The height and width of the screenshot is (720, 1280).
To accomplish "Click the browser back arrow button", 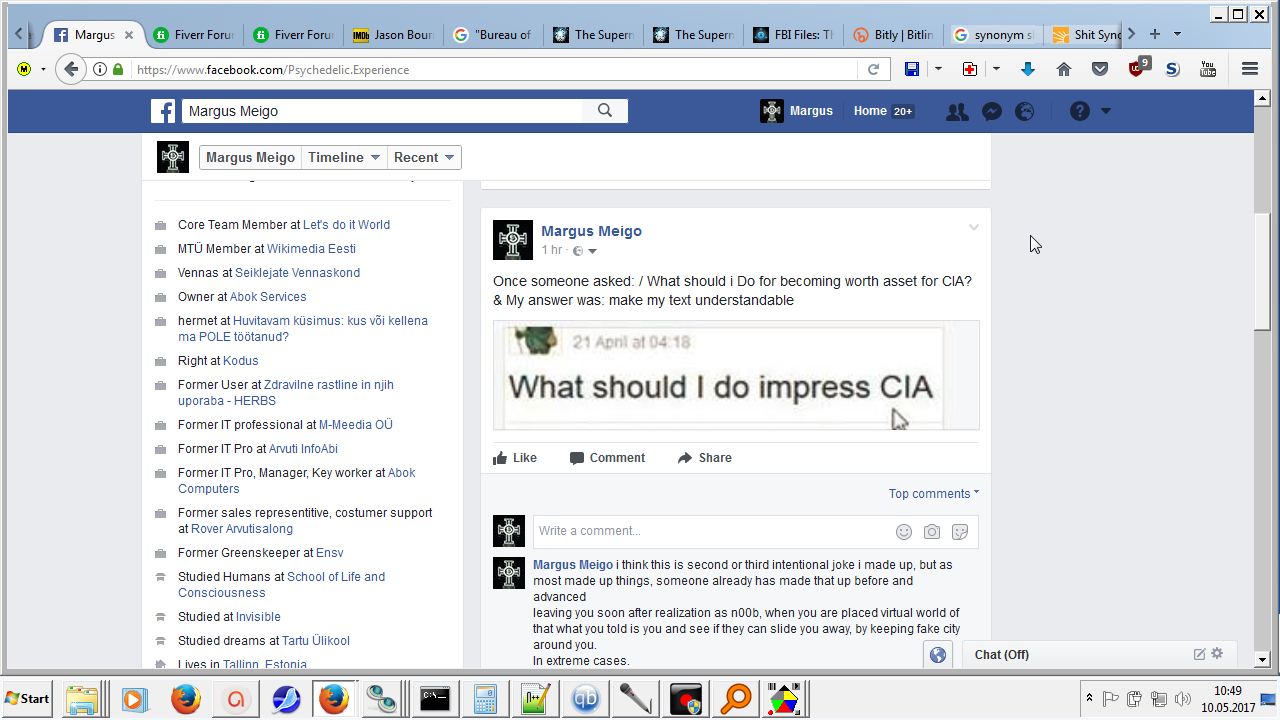I will [x=70, y=69].
